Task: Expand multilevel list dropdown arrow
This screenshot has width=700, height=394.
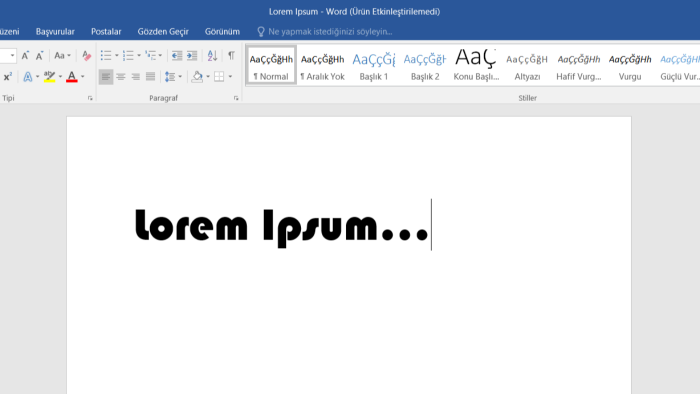Action: click(160, 56)
